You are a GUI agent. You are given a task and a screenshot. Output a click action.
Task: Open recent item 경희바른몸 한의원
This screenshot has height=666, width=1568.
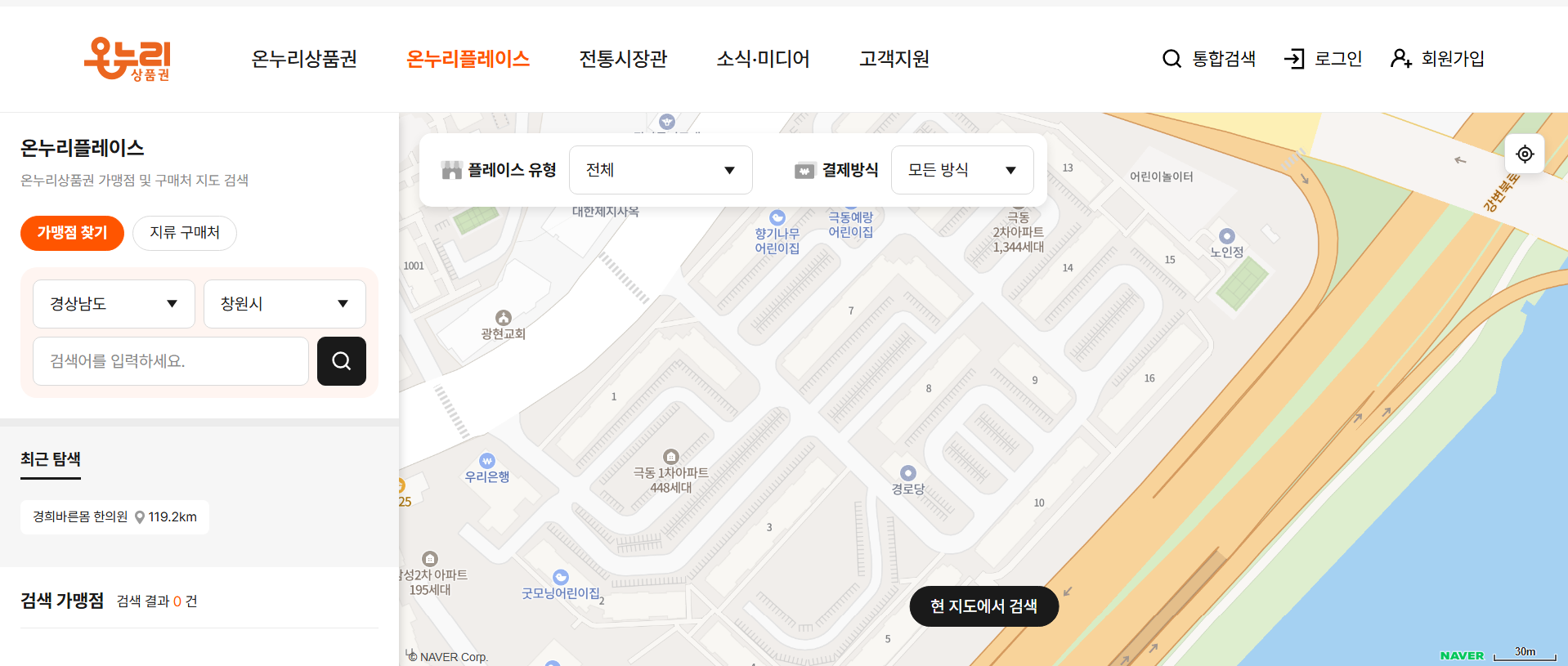coord(114,517)
